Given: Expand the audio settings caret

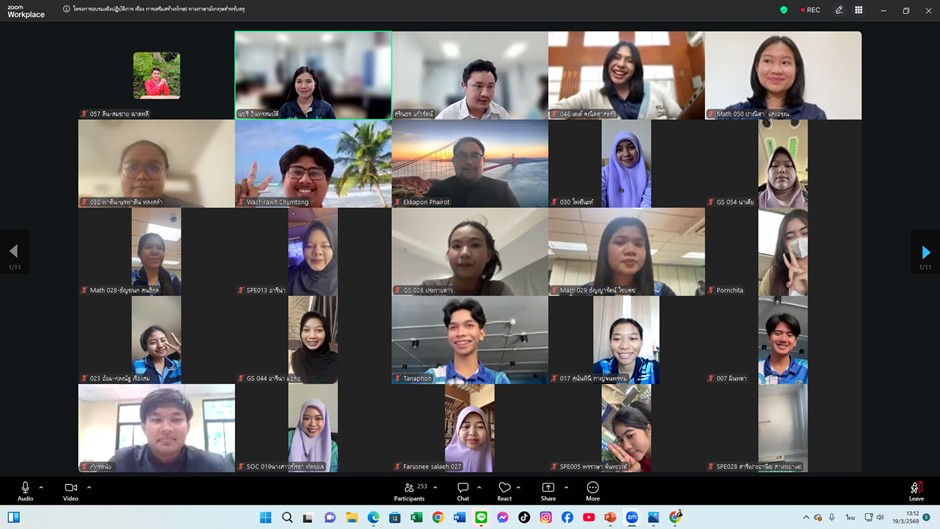Looking at the screenshot, I should [x=41, y=487].
